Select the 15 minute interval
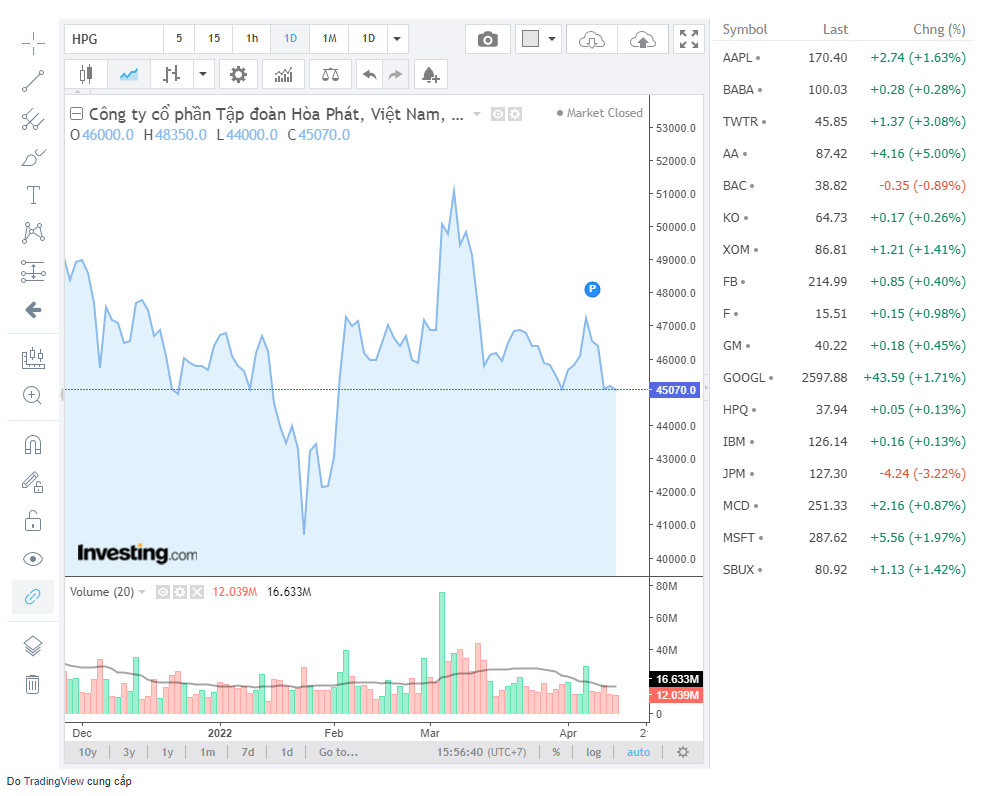The image size is (998, 796). click(214, 39)
